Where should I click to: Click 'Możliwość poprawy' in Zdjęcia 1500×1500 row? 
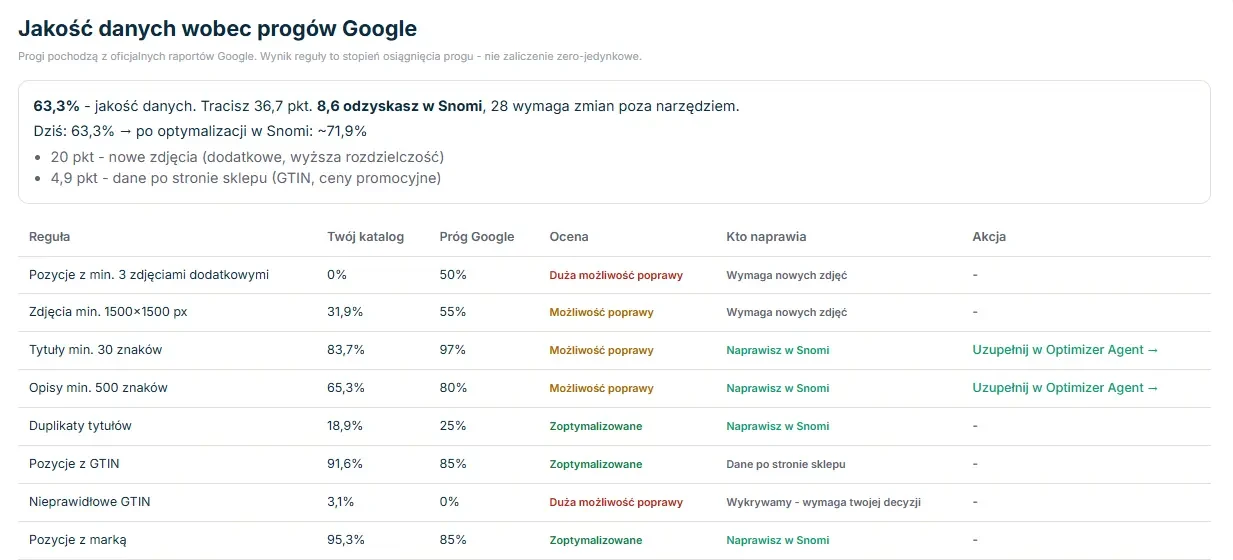pyautogui.click(x=601, y=312)
